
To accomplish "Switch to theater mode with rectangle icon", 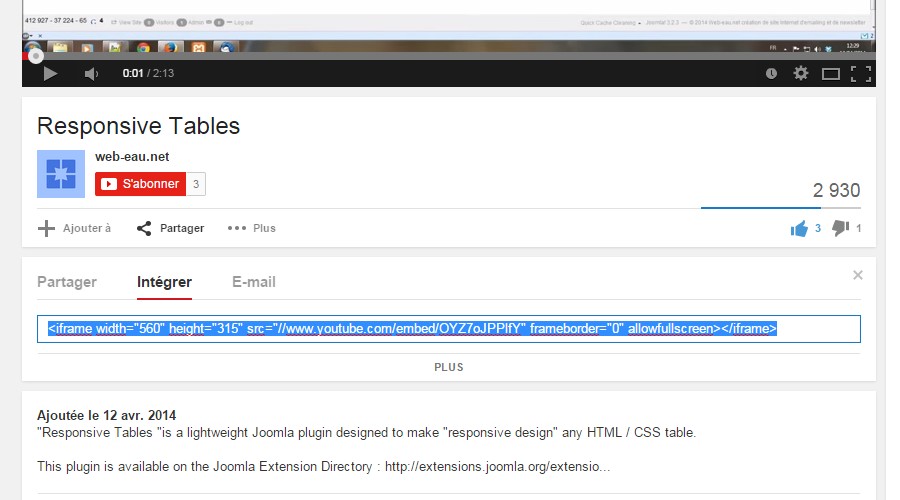I will (831, 73).
